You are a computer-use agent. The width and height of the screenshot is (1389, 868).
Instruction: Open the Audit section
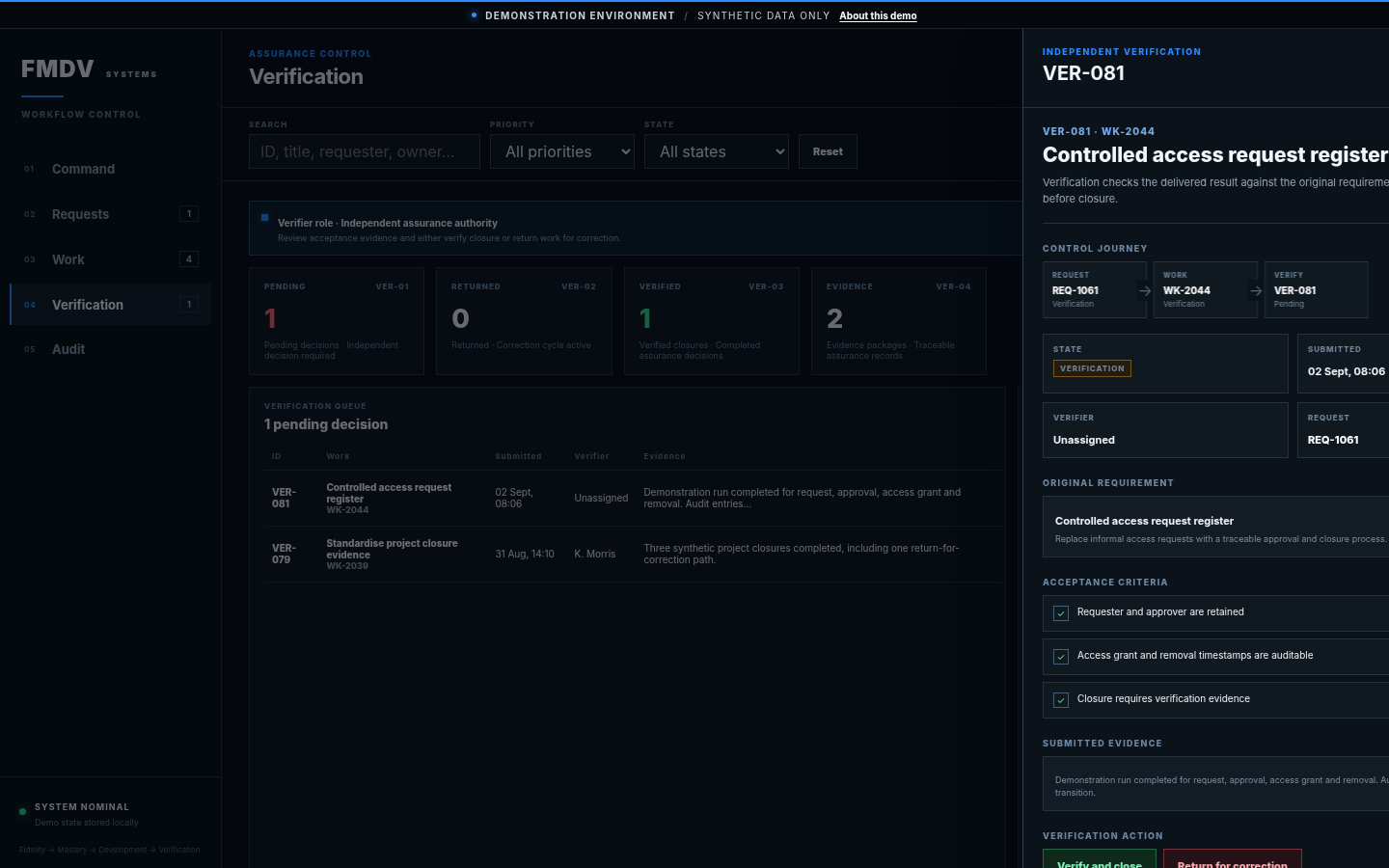[x=110, y=349]
